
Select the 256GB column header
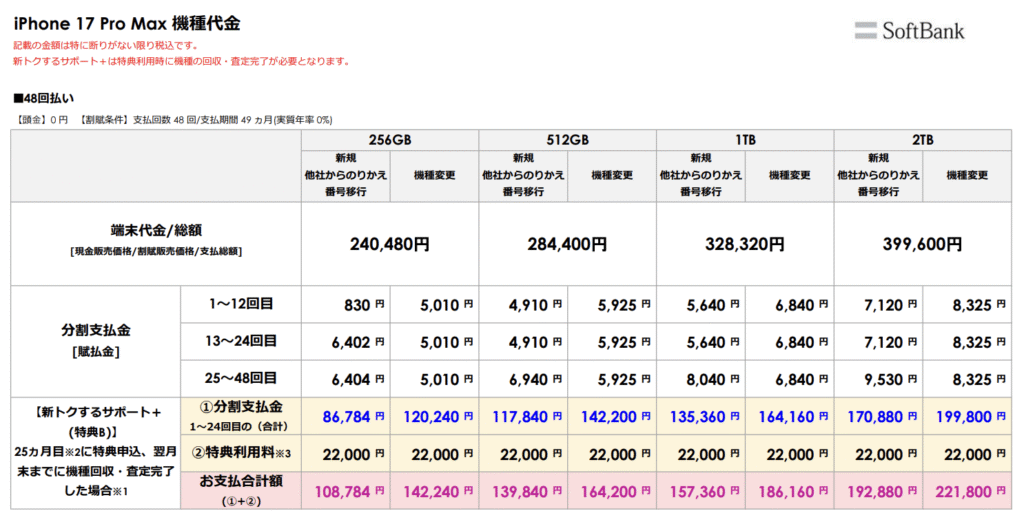pos(390,139)
